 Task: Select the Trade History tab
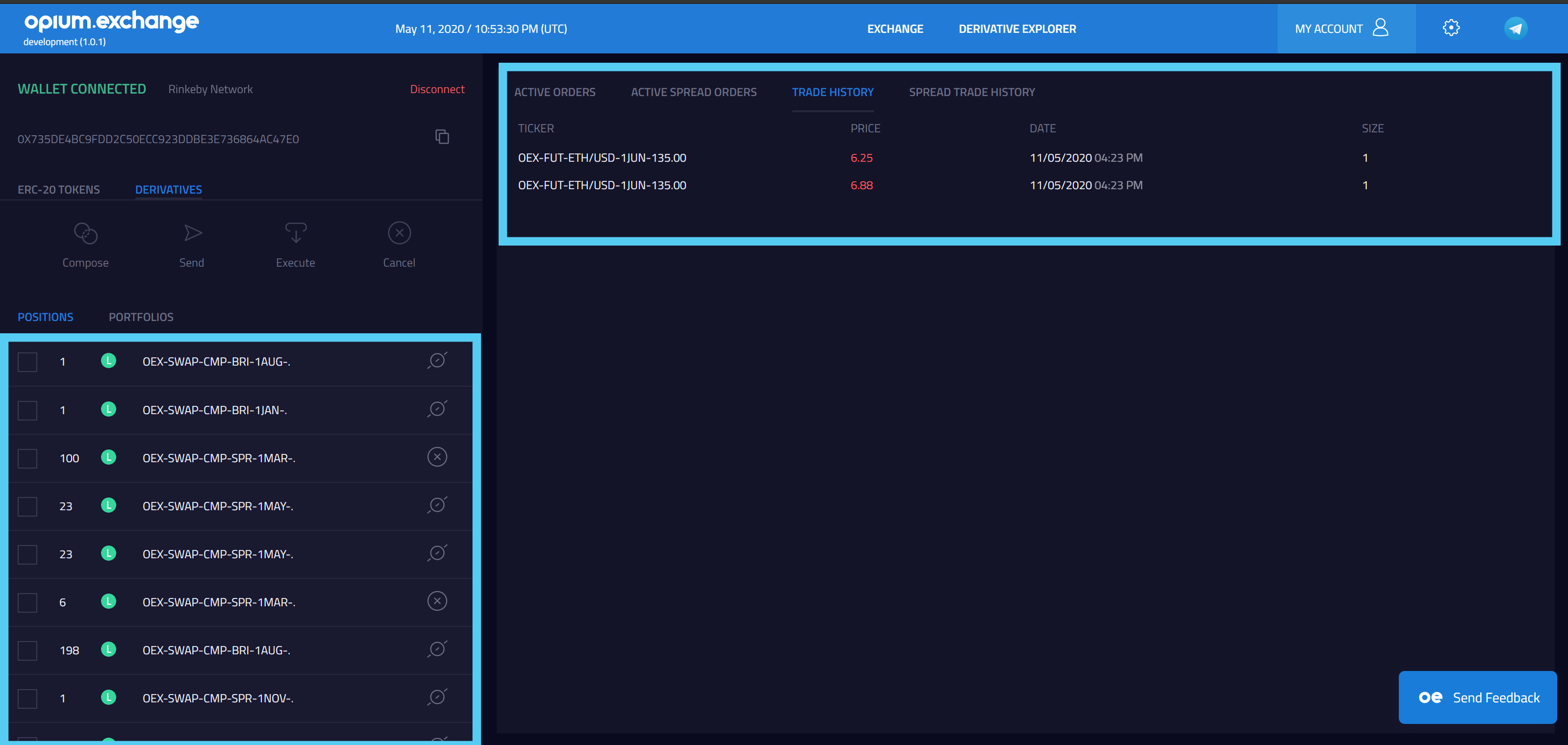pos(832,92)
